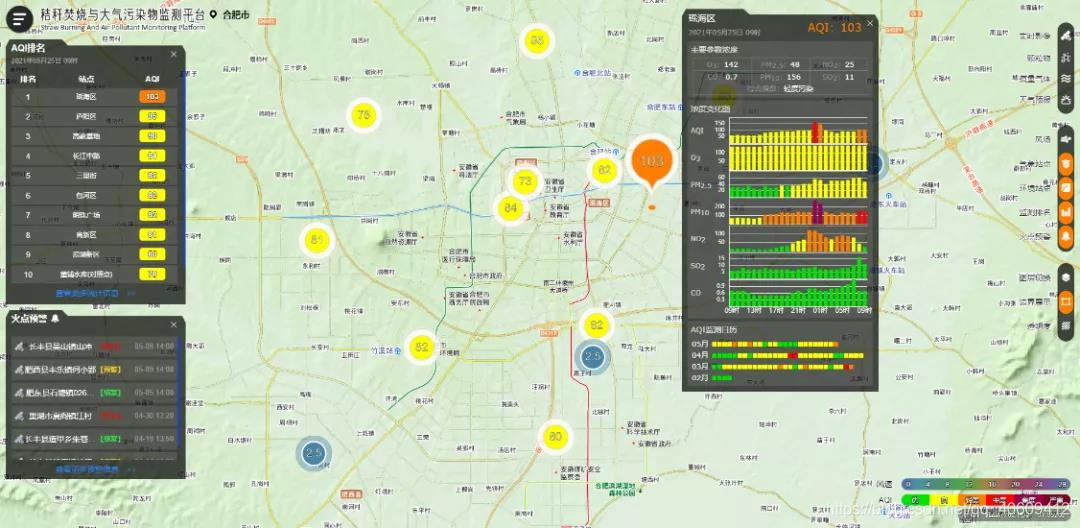Click the yellow 84 AQI map marker

pyautogui.click(x=510, y=208)
